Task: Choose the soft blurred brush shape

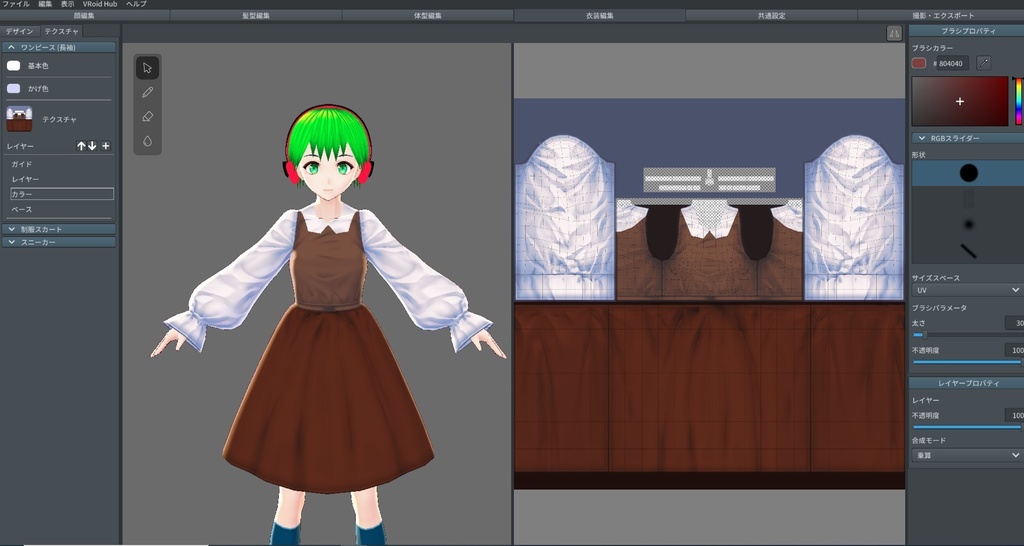Action: [968, 225]
